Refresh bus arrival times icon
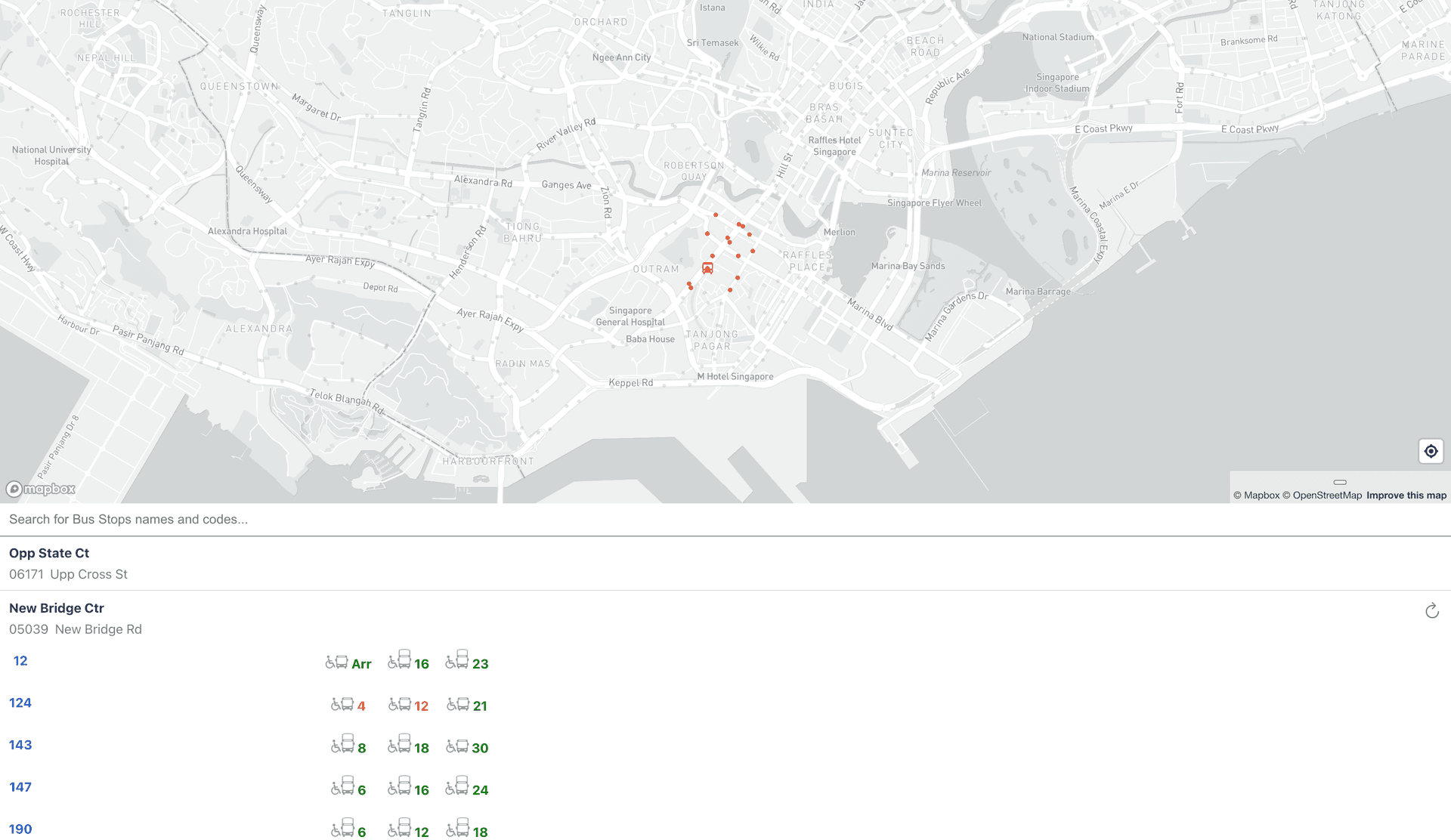This screenshot has height=840, width=1451. coord(1431,611)
